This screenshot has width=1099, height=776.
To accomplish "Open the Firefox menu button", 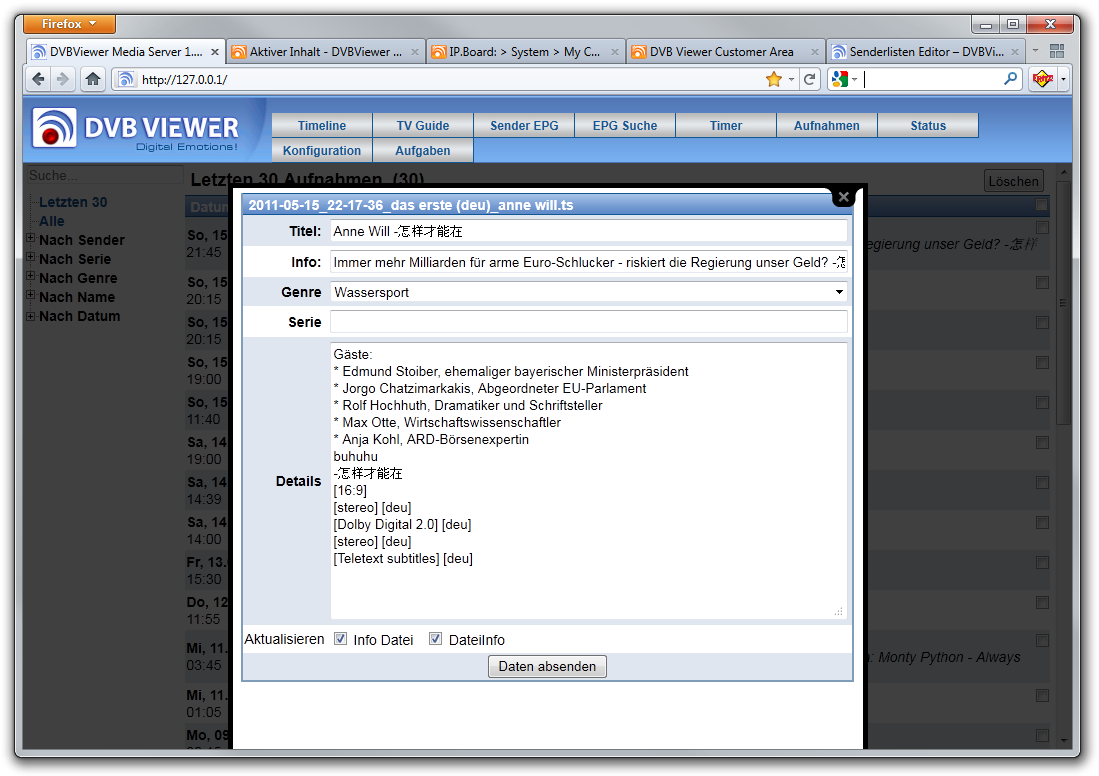I will click(69, 24).
